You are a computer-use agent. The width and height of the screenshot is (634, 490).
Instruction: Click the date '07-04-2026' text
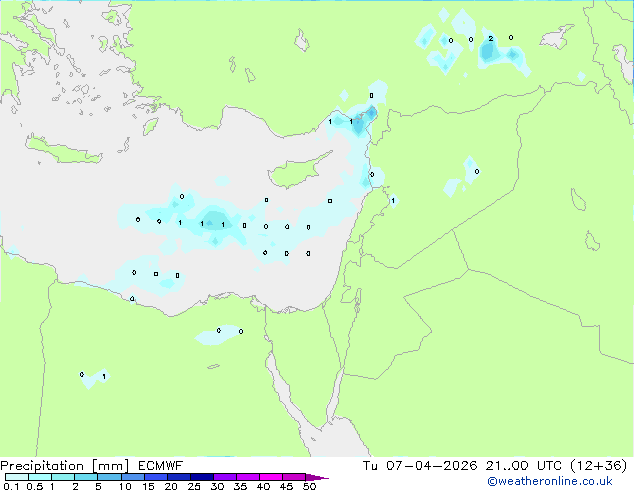(x=431, y=465)
